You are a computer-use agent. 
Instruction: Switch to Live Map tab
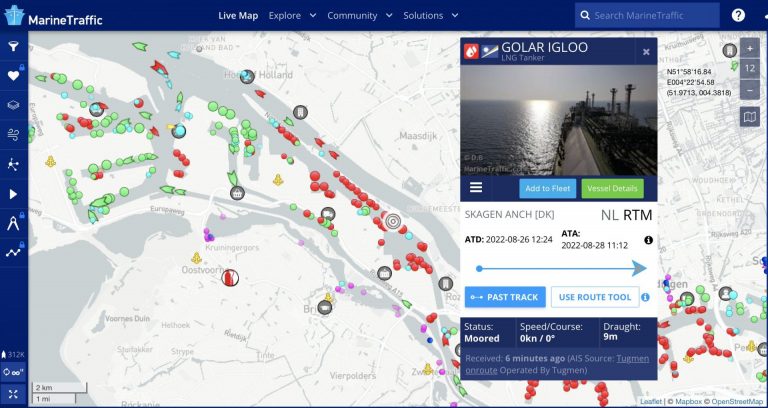(x=238, y=16)
